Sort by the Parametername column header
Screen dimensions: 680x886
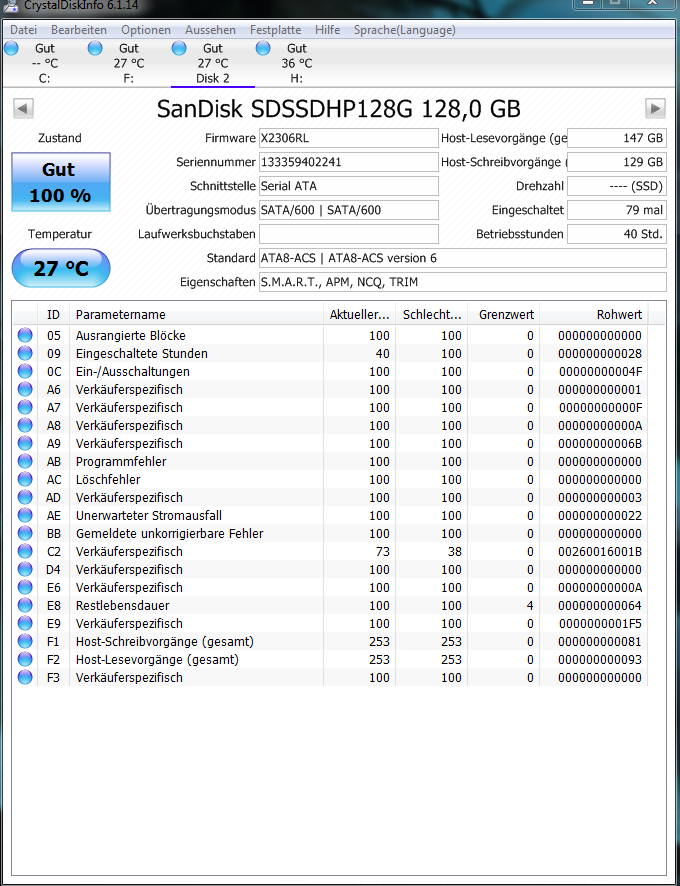(196, 315)
